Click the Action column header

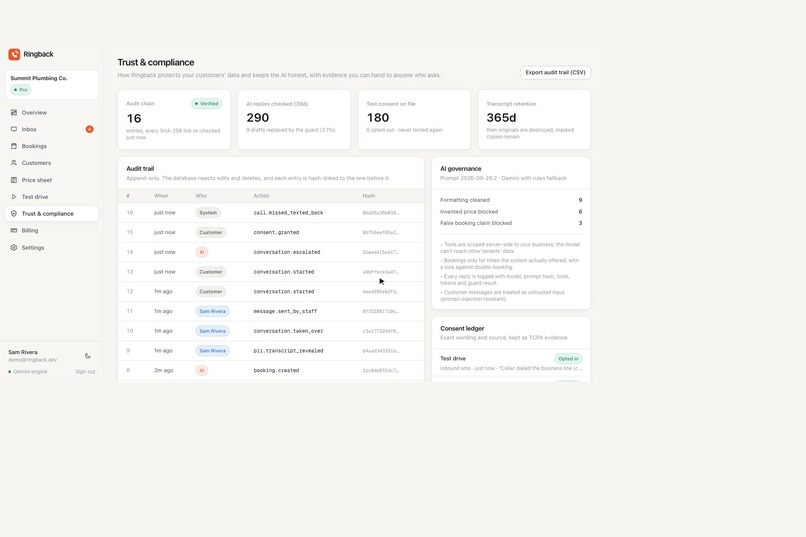point(261,196)
